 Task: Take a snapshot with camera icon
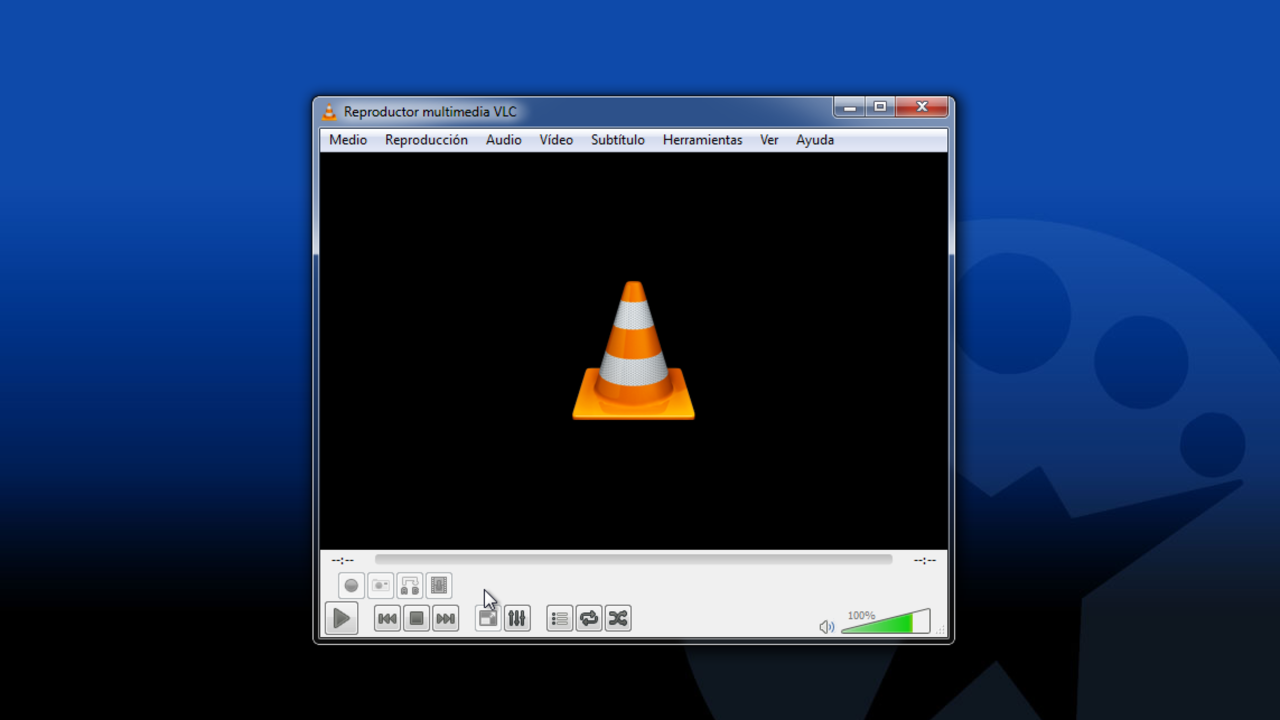[380, 586]
